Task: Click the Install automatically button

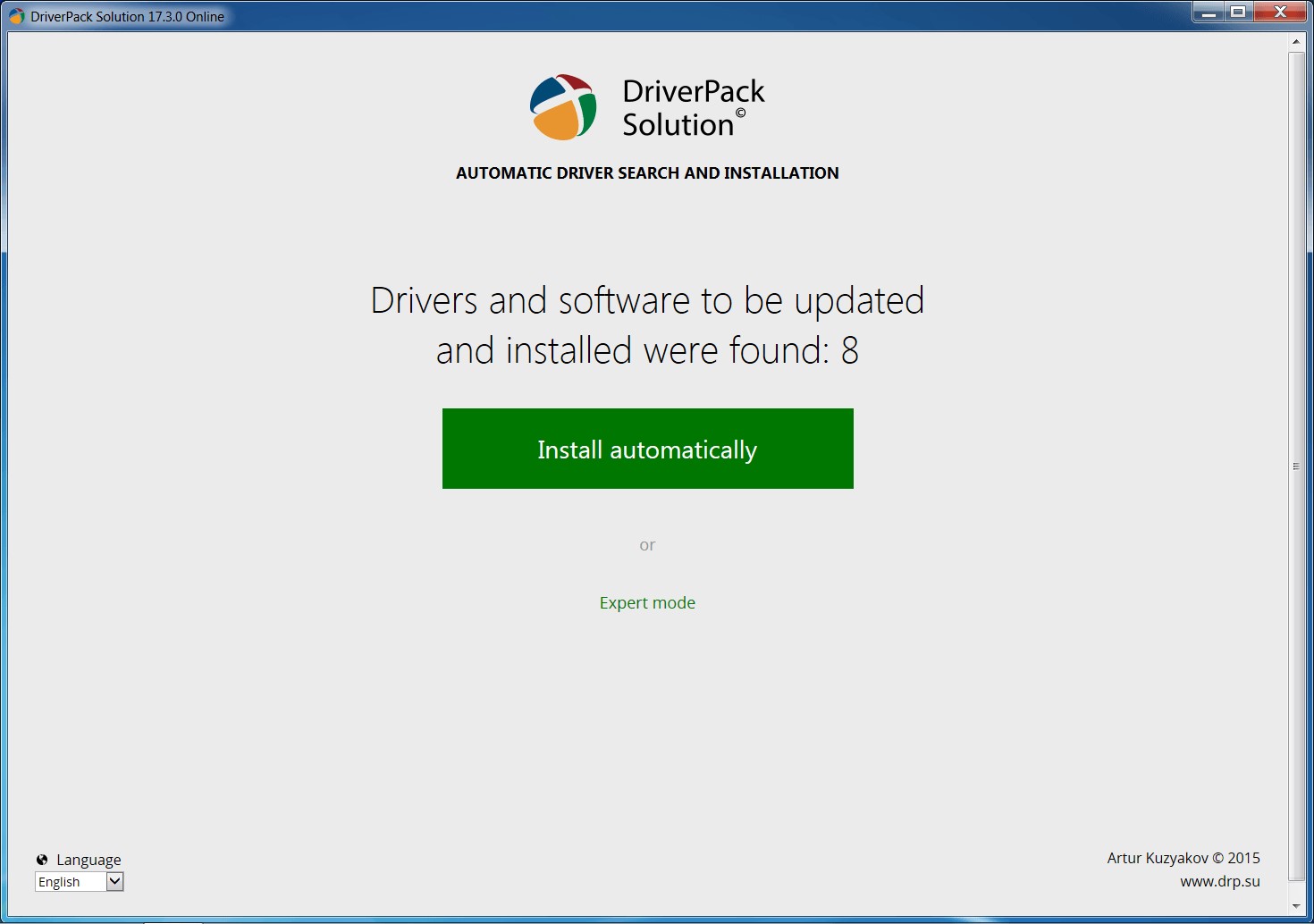Action: click(647, 449)
